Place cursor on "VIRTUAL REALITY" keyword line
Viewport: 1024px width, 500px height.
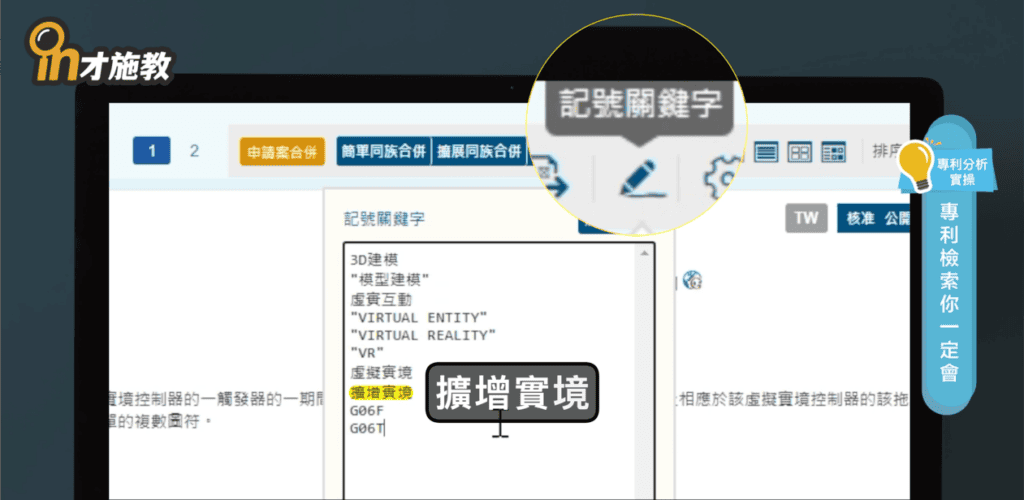[423, 335]
